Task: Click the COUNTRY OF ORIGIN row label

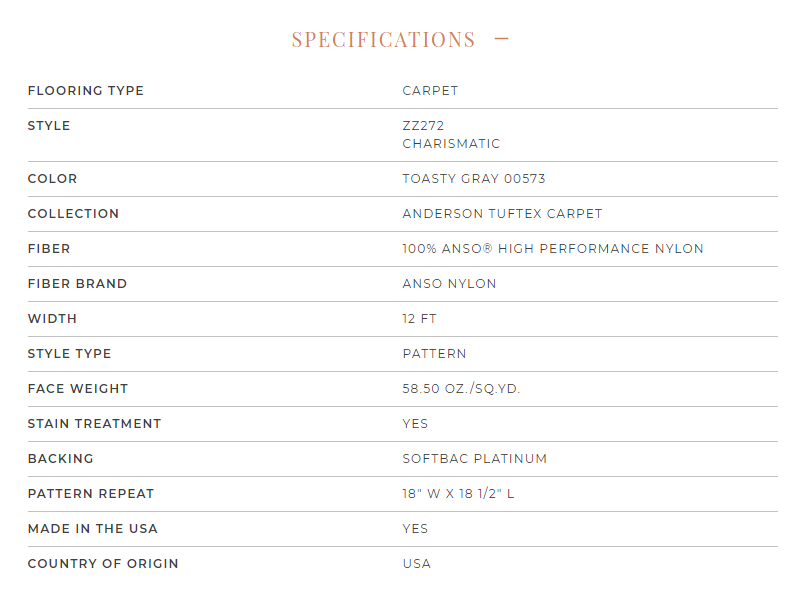Action: coord(103,564)
